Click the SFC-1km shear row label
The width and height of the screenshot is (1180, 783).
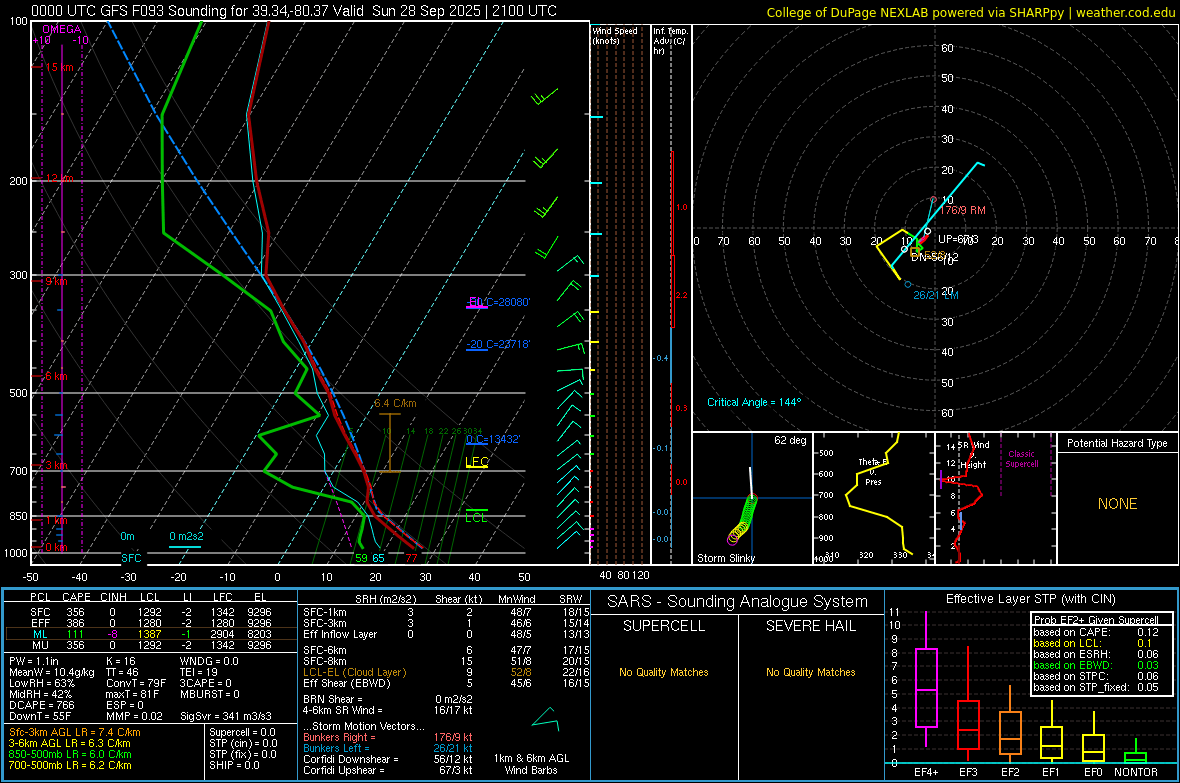click(324, 612)
